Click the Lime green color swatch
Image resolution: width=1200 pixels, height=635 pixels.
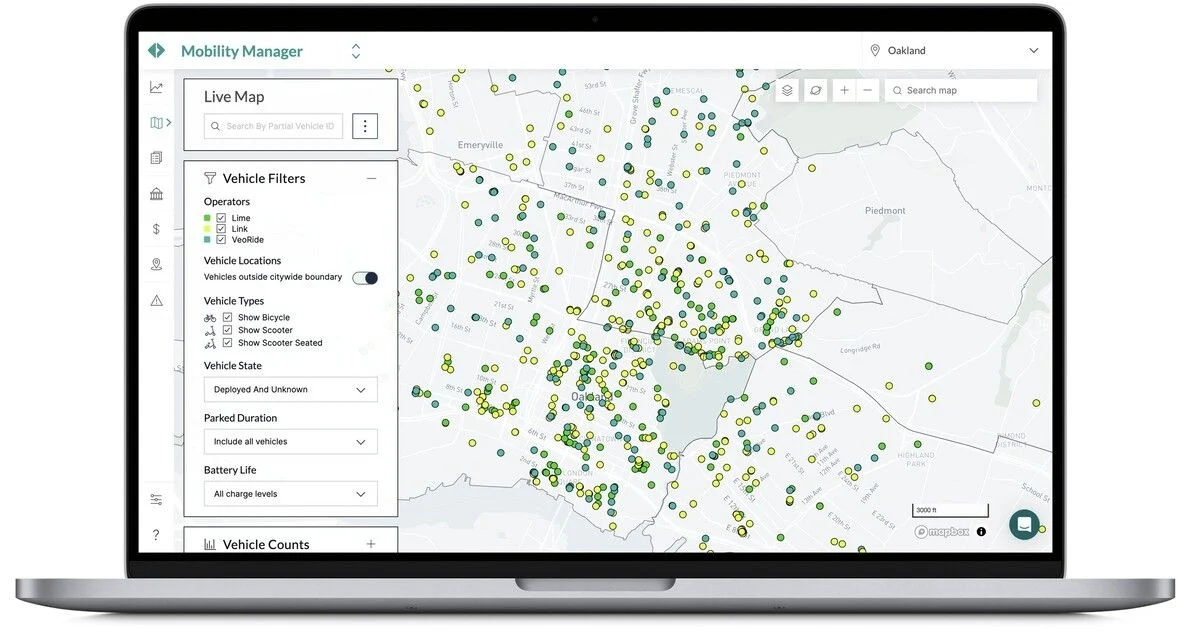(x=207, y=218)
